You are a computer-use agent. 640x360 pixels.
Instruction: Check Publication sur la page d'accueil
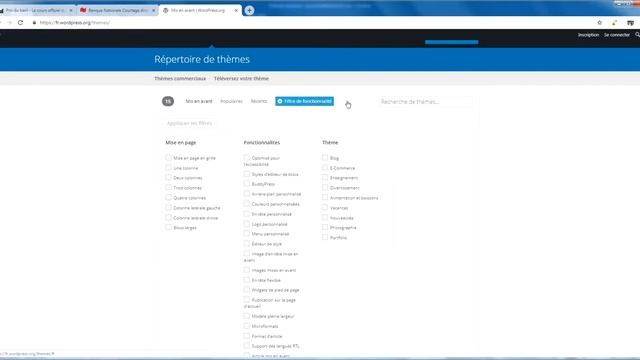pyautogui.click(x=247, y=300)
